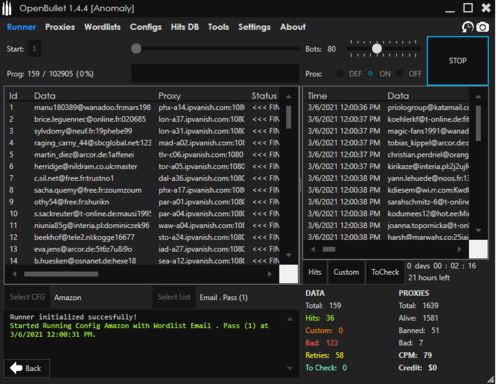
Task: Maximize the OpenBullet window
Action: [x=468, y=8]
